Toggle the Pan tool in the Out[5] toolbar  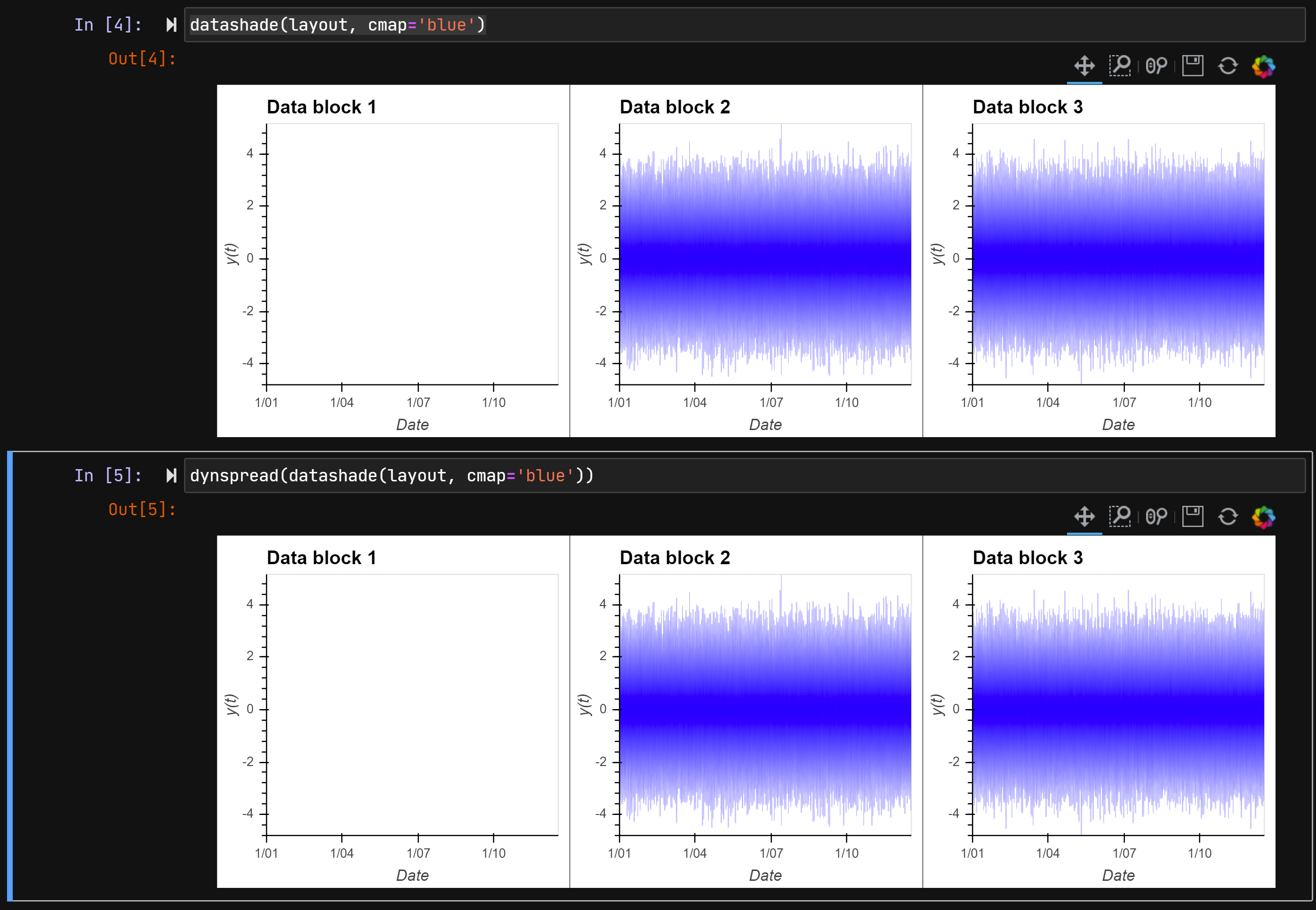(x=1083, y=516)
